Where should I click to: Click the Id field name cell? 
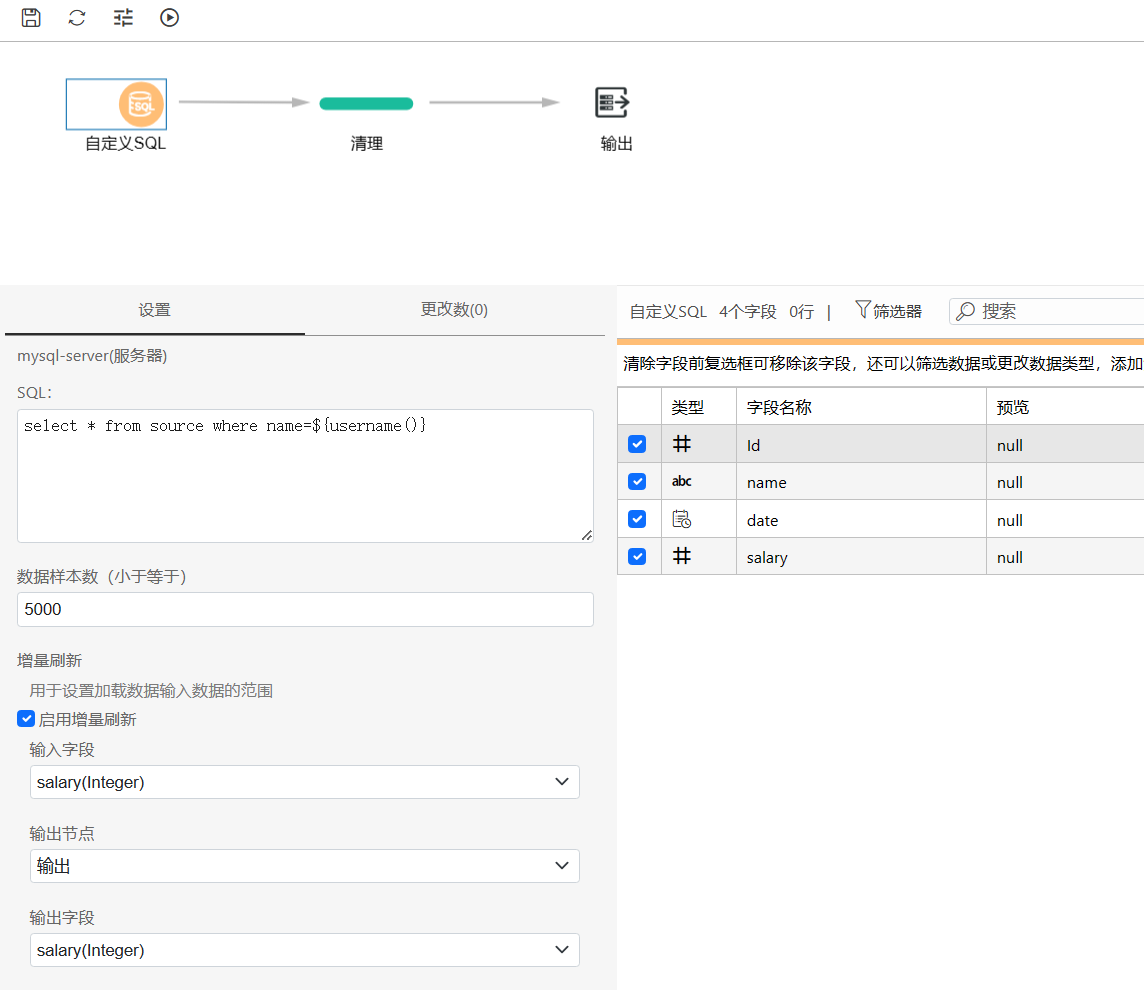click(862, 445)
